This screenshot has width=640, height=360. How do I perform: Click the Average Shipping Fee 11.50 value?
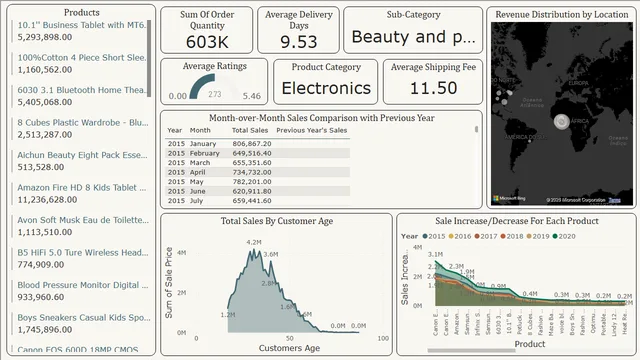coord(433,88)
